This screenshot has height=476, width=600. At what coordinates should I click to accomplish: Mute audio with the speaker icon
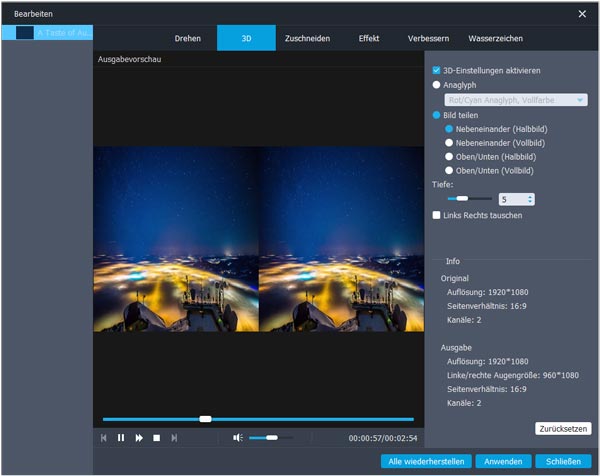pyautogui.click(x=238, y=438)
